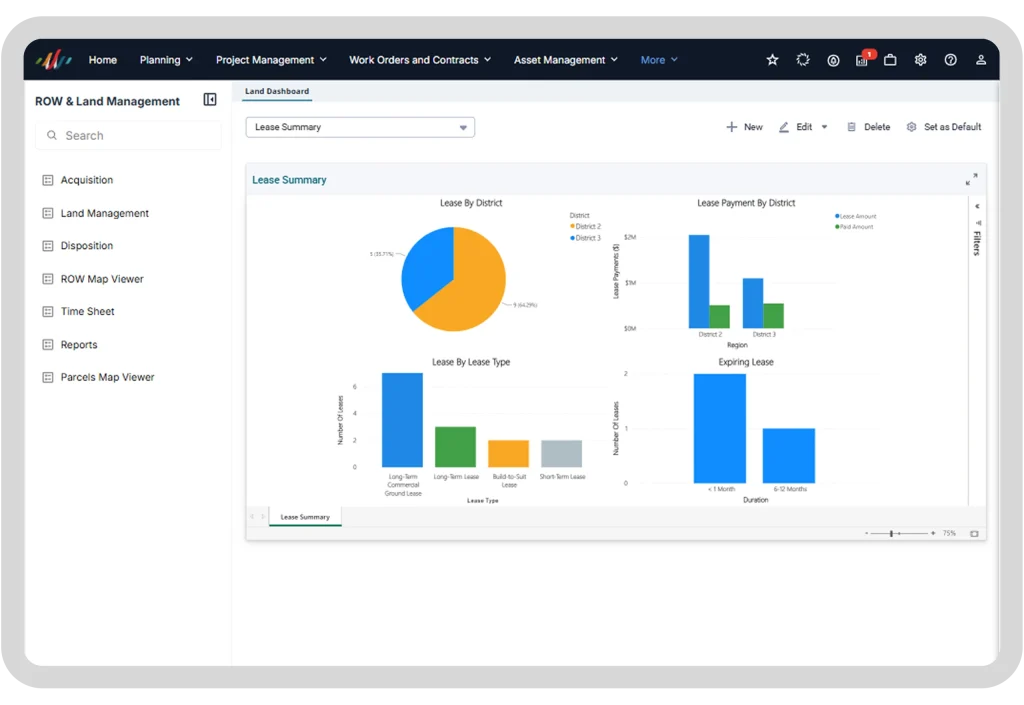Open the briefcase icon in top bar
This screenshot has height=705, width=1024.
[x=890, y=60]
